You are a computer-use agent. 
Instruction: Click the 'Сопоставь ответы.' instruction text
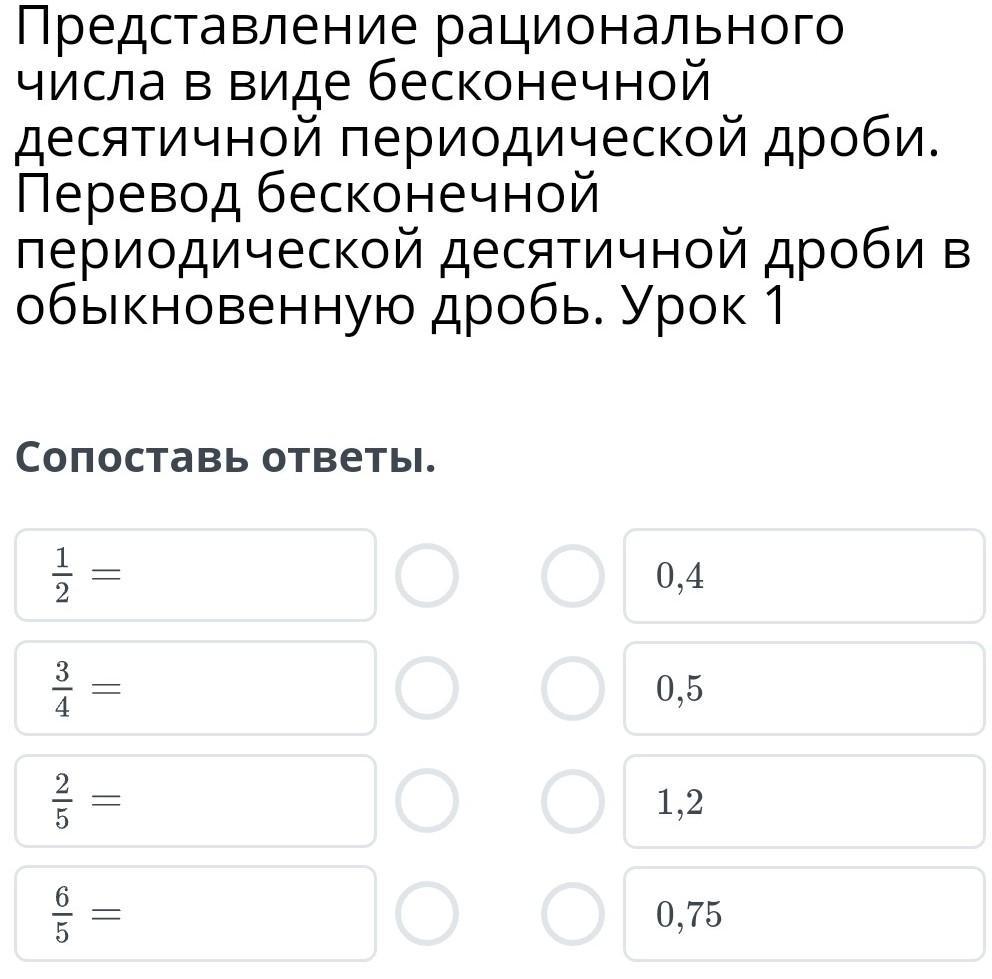[x=226, y=456]
